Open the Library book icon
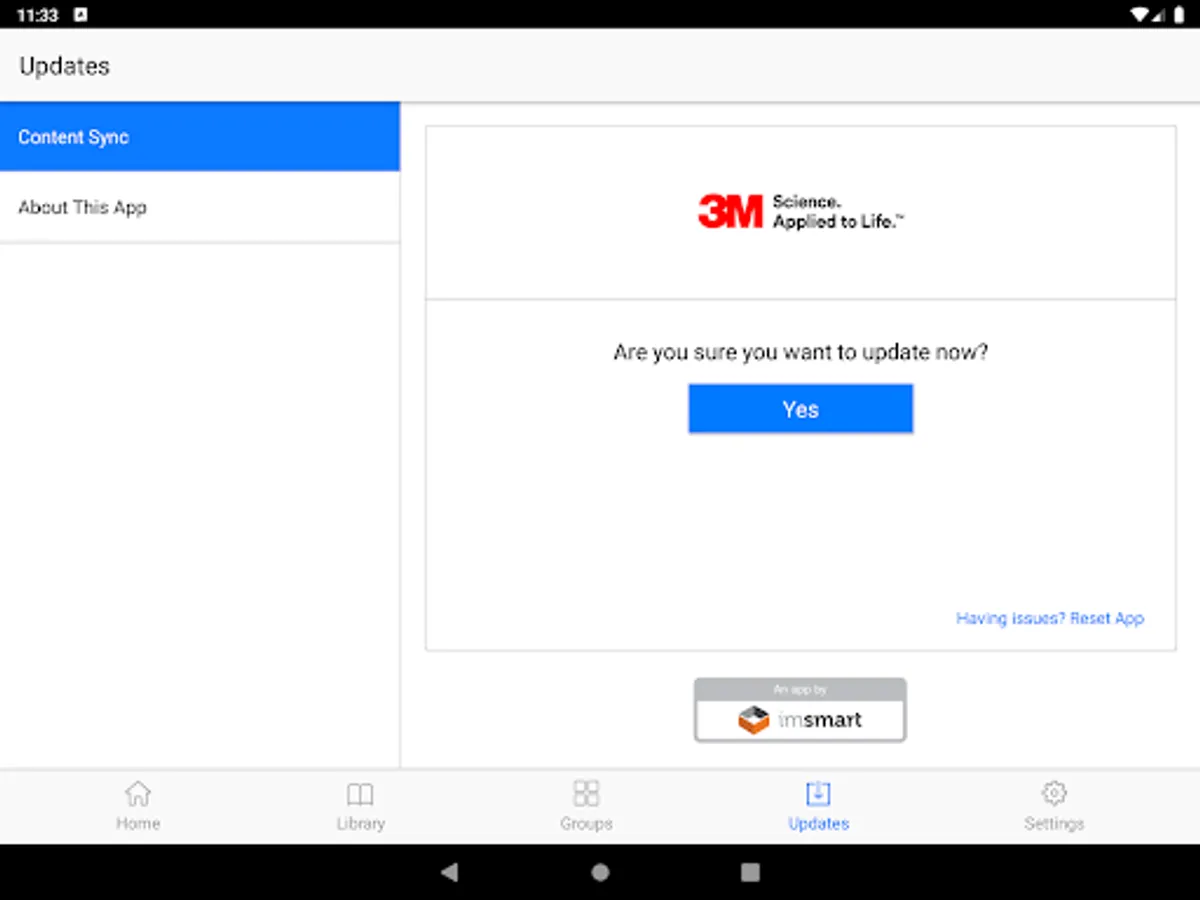Screen dimensions: 1200x900 click(x=360, y=795)
